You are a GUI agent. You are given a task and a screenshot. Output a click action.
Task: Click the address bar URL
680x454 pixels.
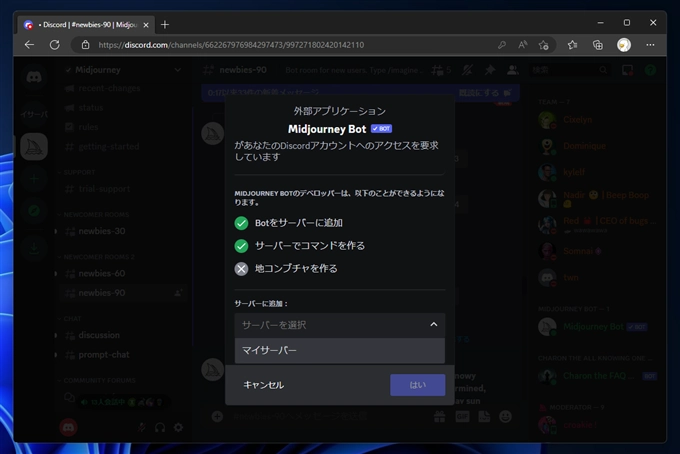[x=231, y=45]
